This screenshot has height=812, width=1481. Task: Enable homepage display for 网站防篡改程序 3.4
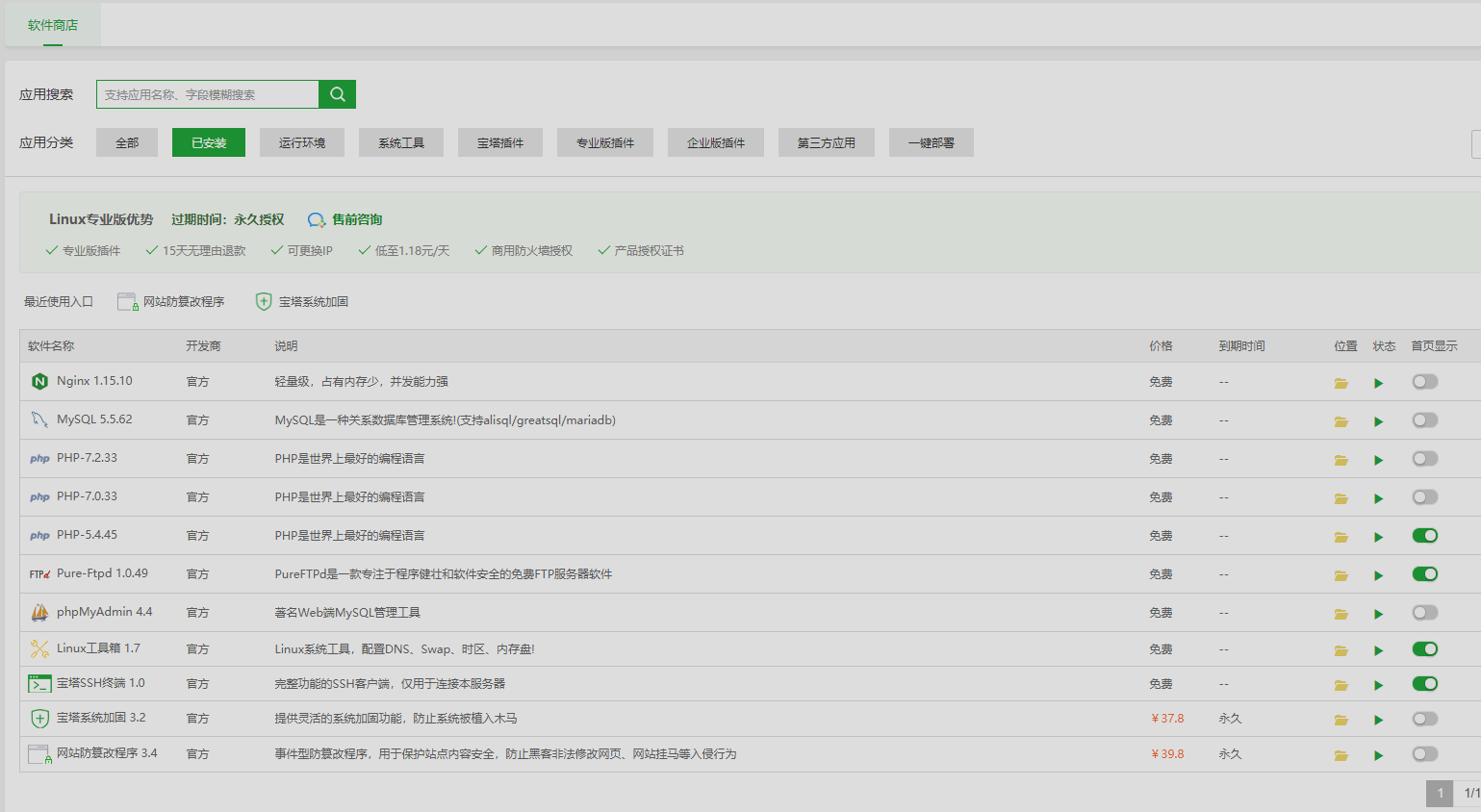(x=1425, y=754)
